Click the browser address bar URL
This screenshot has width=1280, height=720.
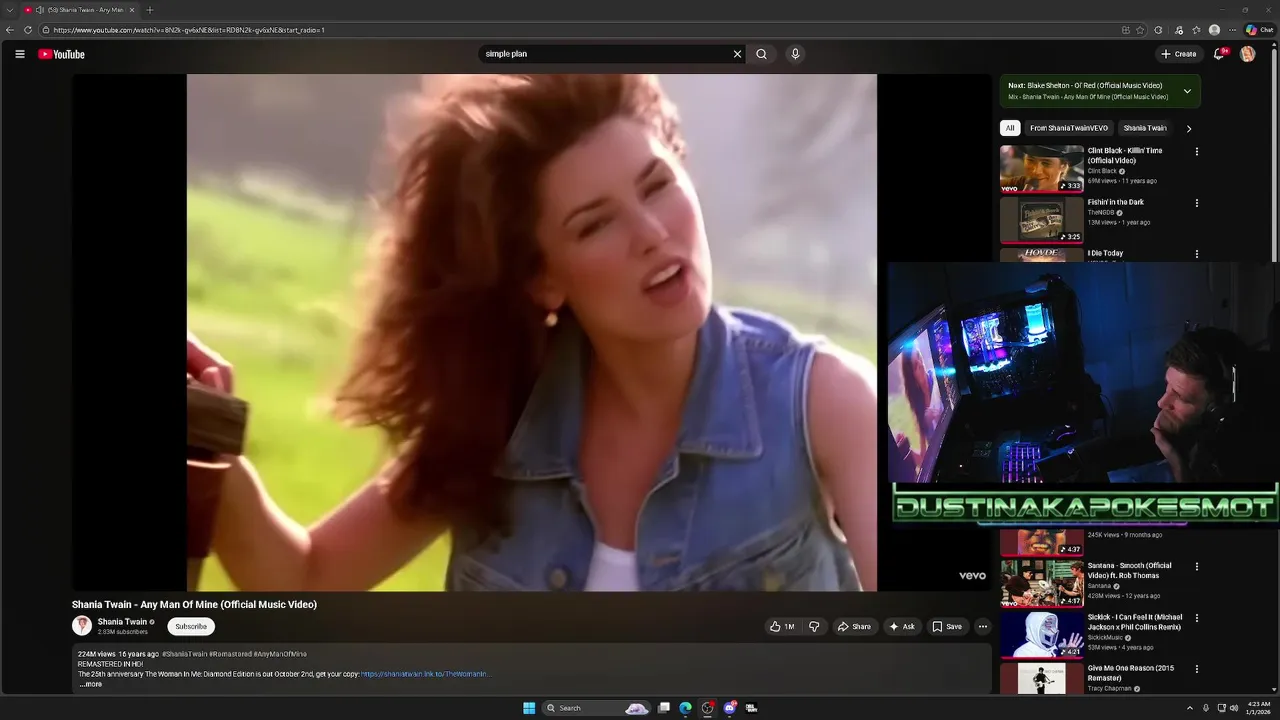click(189, 30)
